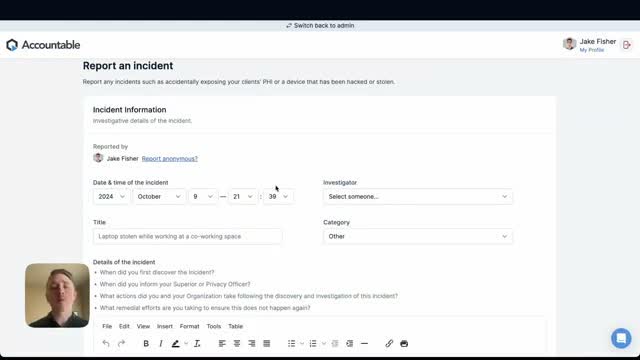
Task: Open the editor Insert menu
Action: click(165, 327)
